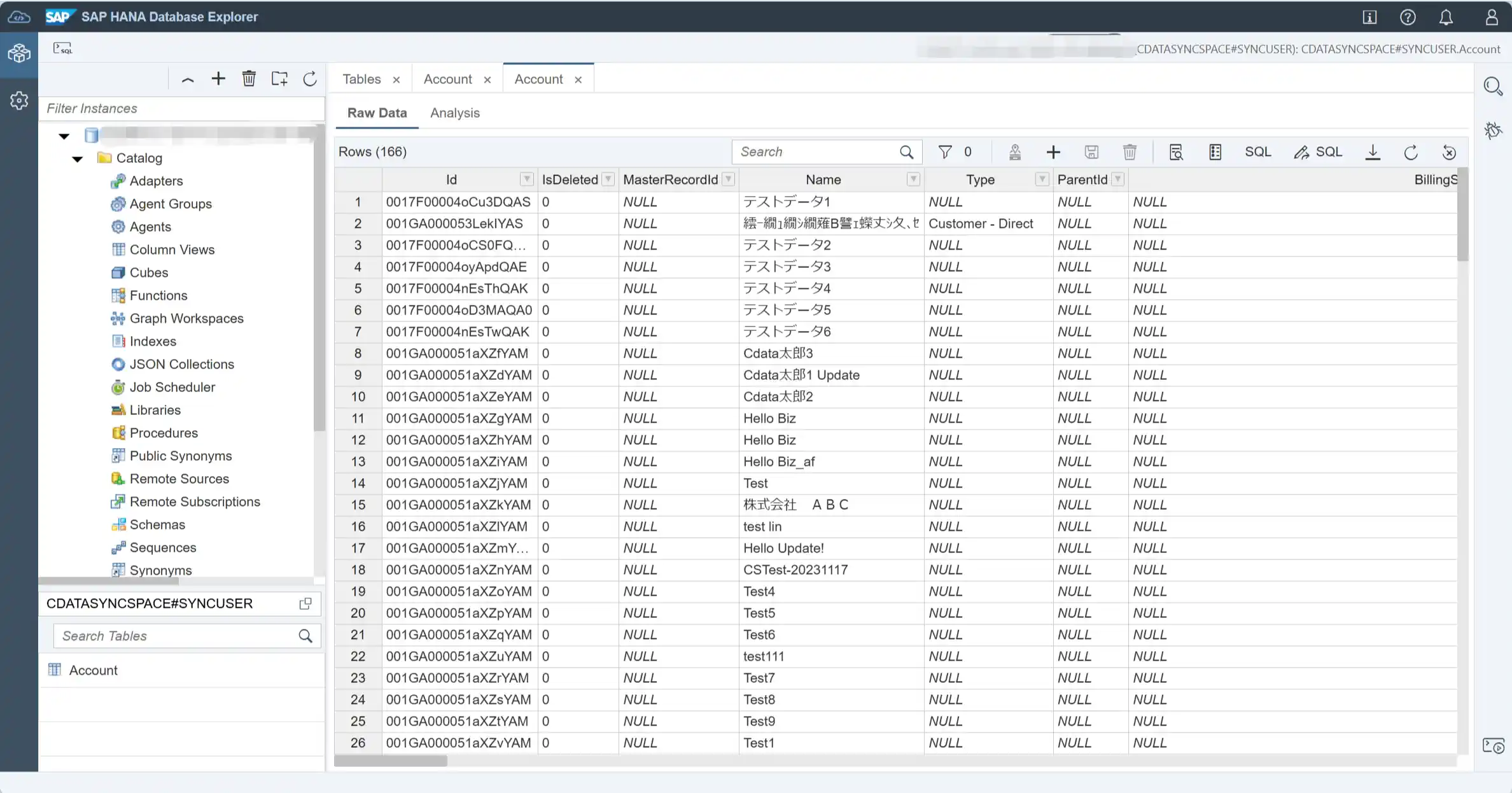Switch to the Tables tab
This screenshot has width=1512, height=793.
click(361, 80)
